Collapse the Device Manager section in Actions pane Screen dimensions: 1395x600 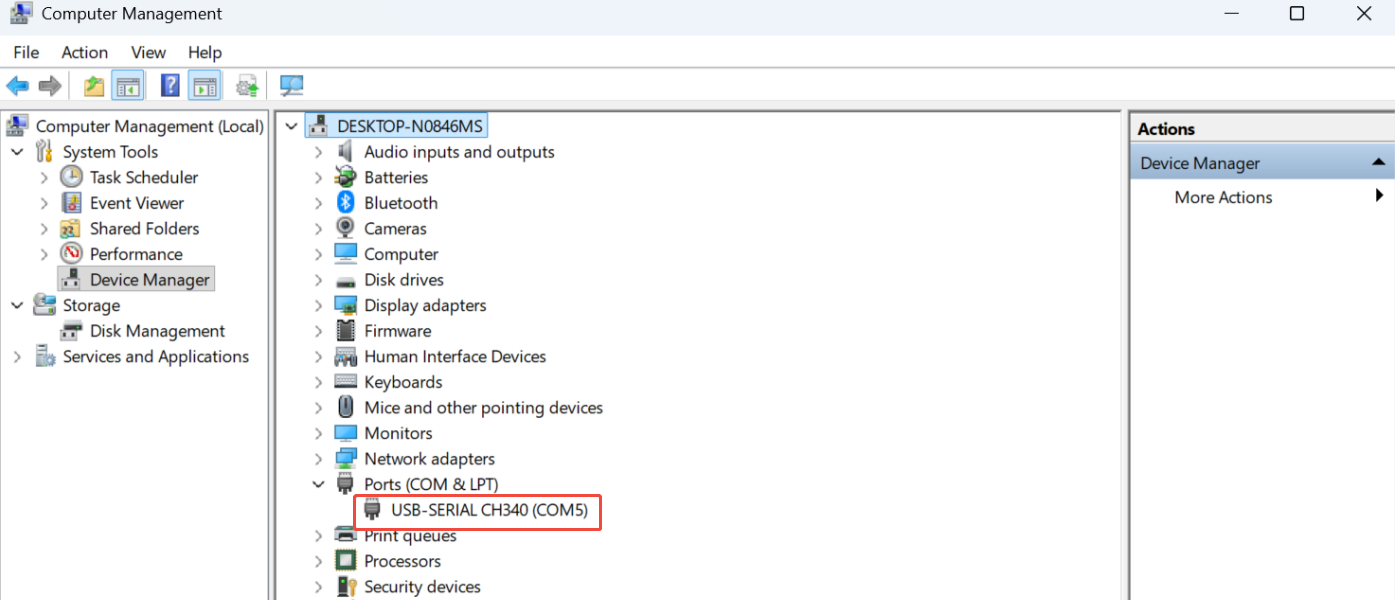[1378, 162]
